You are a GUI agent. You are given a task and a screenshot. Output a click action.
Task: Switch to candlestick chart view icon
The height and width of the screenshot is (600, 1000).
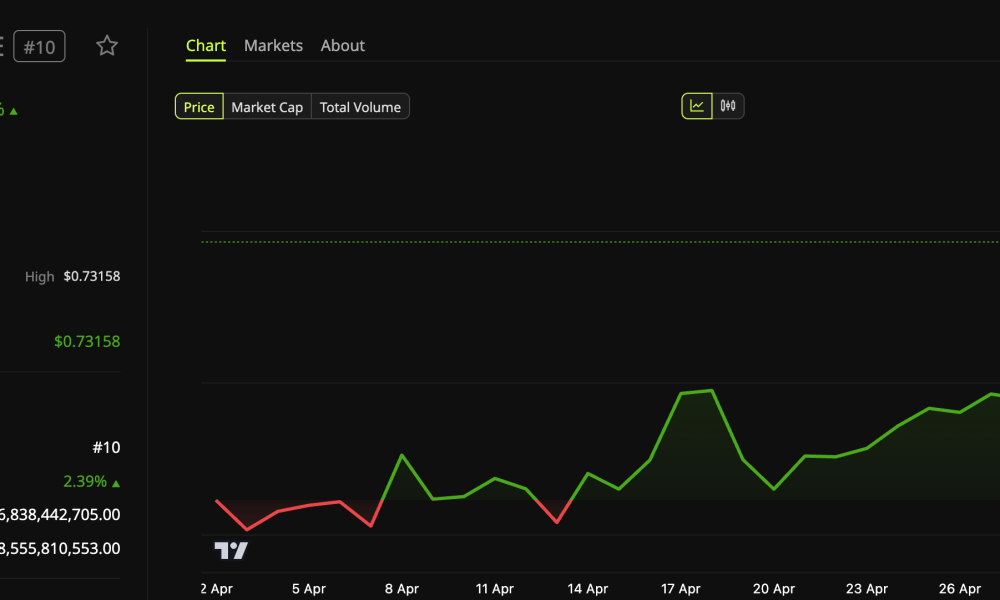[728, 106]
